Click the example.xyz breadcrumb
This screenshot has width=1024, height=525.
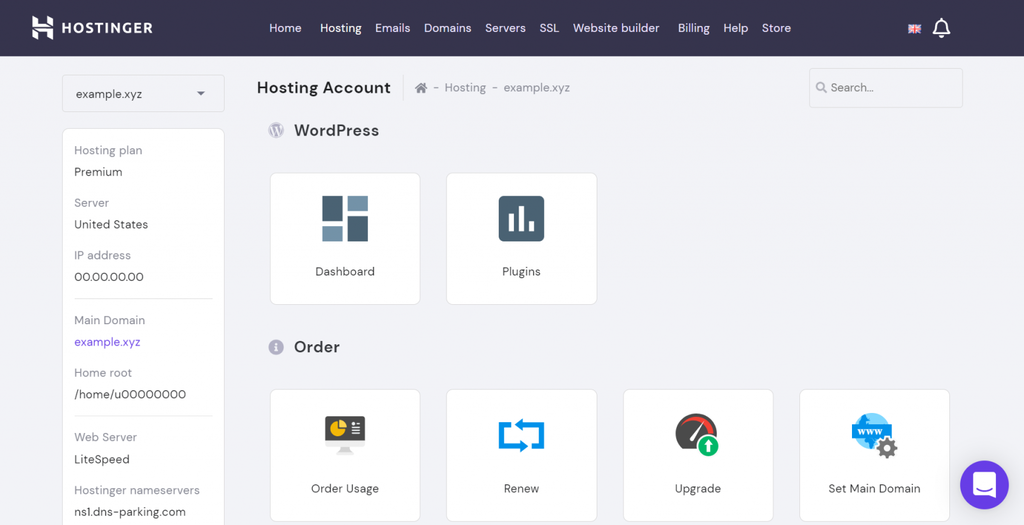[536, 88]
